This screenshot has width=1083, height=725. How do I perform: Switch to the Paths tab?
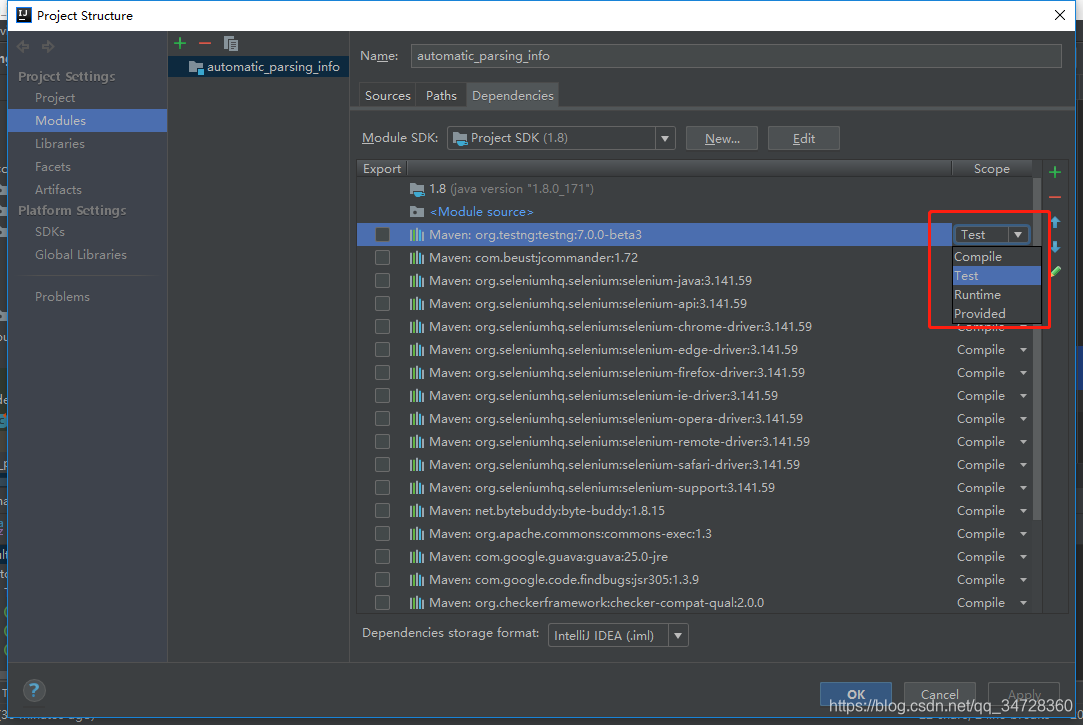pyautogui.click(x=441, y=95)
